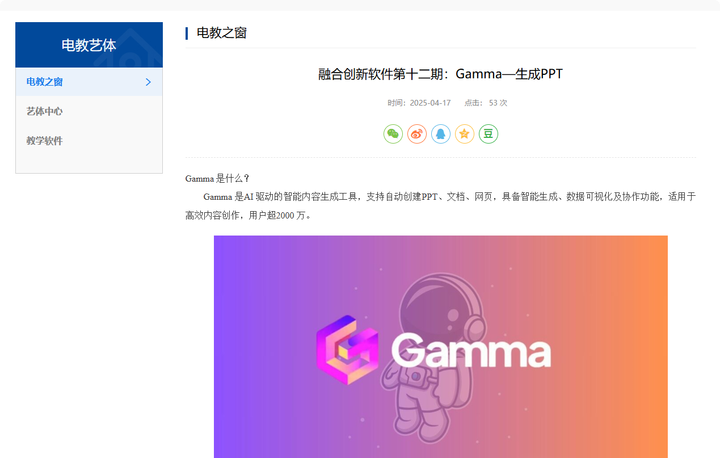The image size is (720, 458).
Task: Click the text 用户超2000 万
Action: click(x=277, y=215)
